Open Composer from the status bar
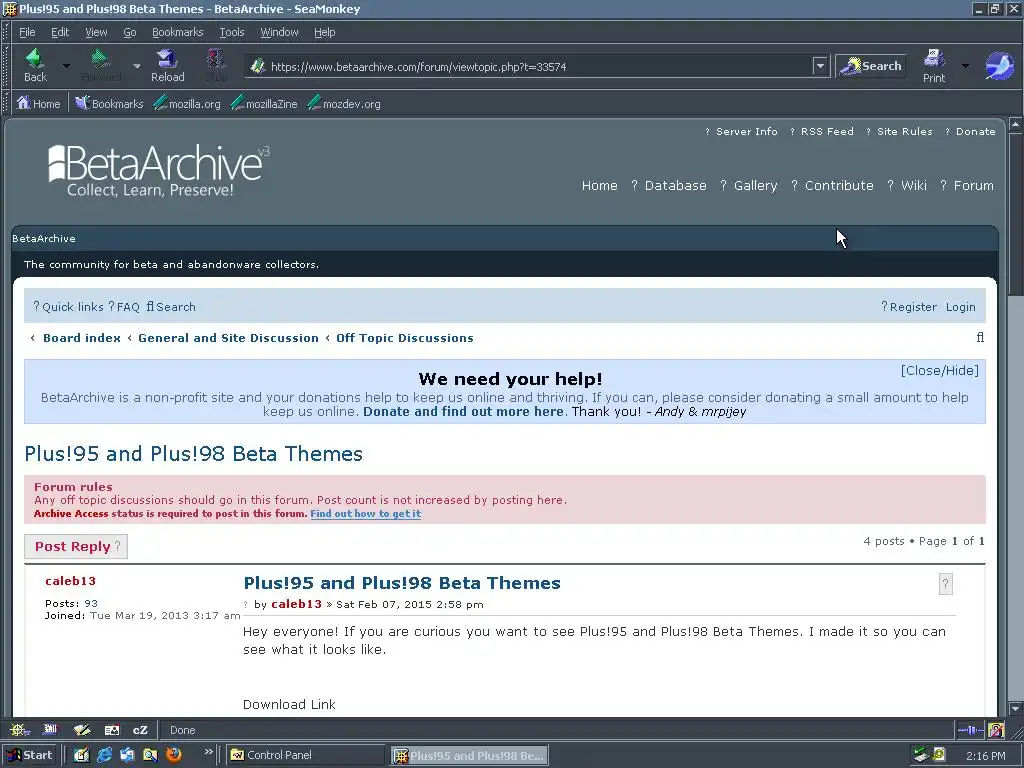Image resolution: width=1024 pixels, height=768 pixels. pyautogui.click(x=82, y=729)
